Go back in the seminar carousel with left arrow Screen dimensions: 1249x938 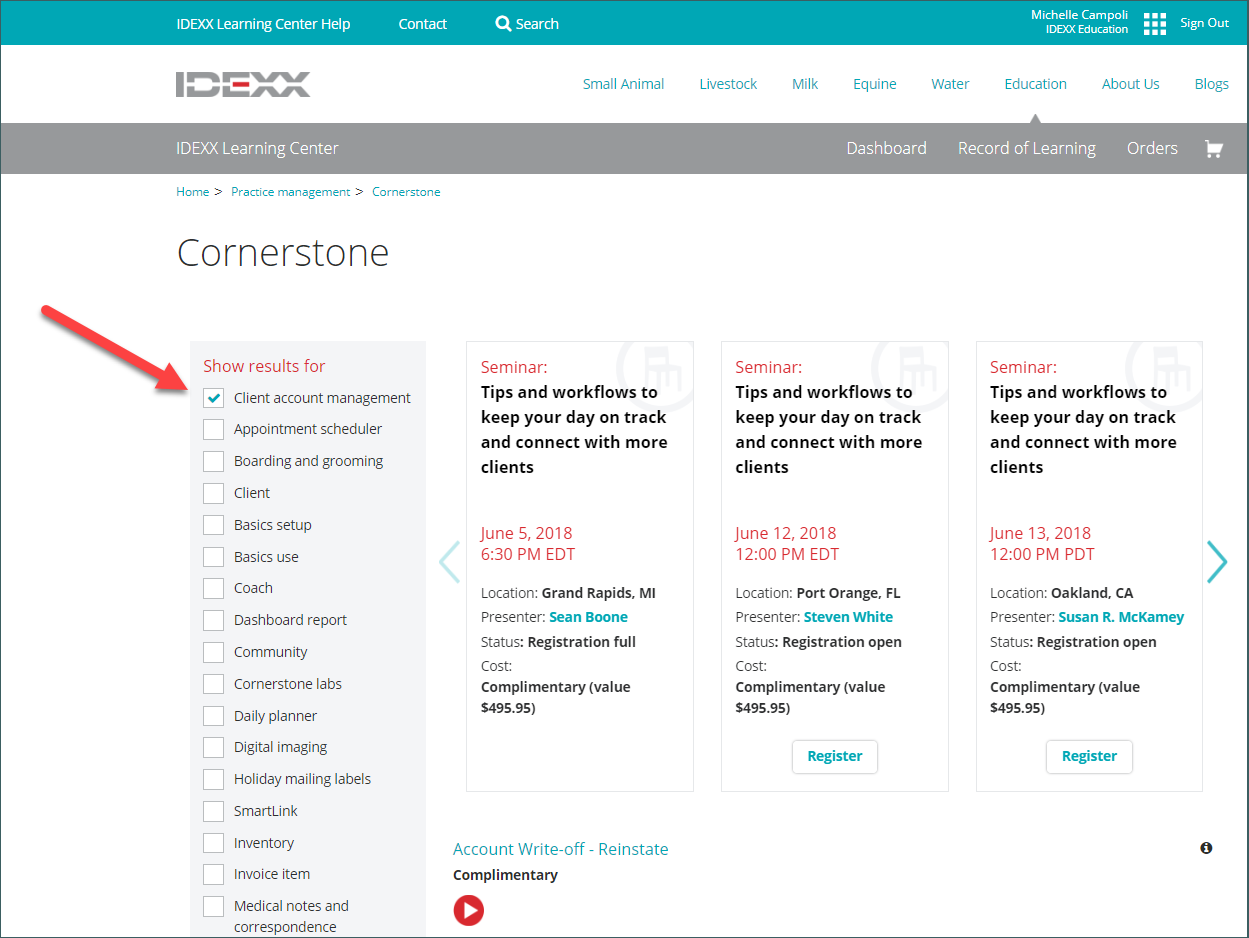pos(449,562)
